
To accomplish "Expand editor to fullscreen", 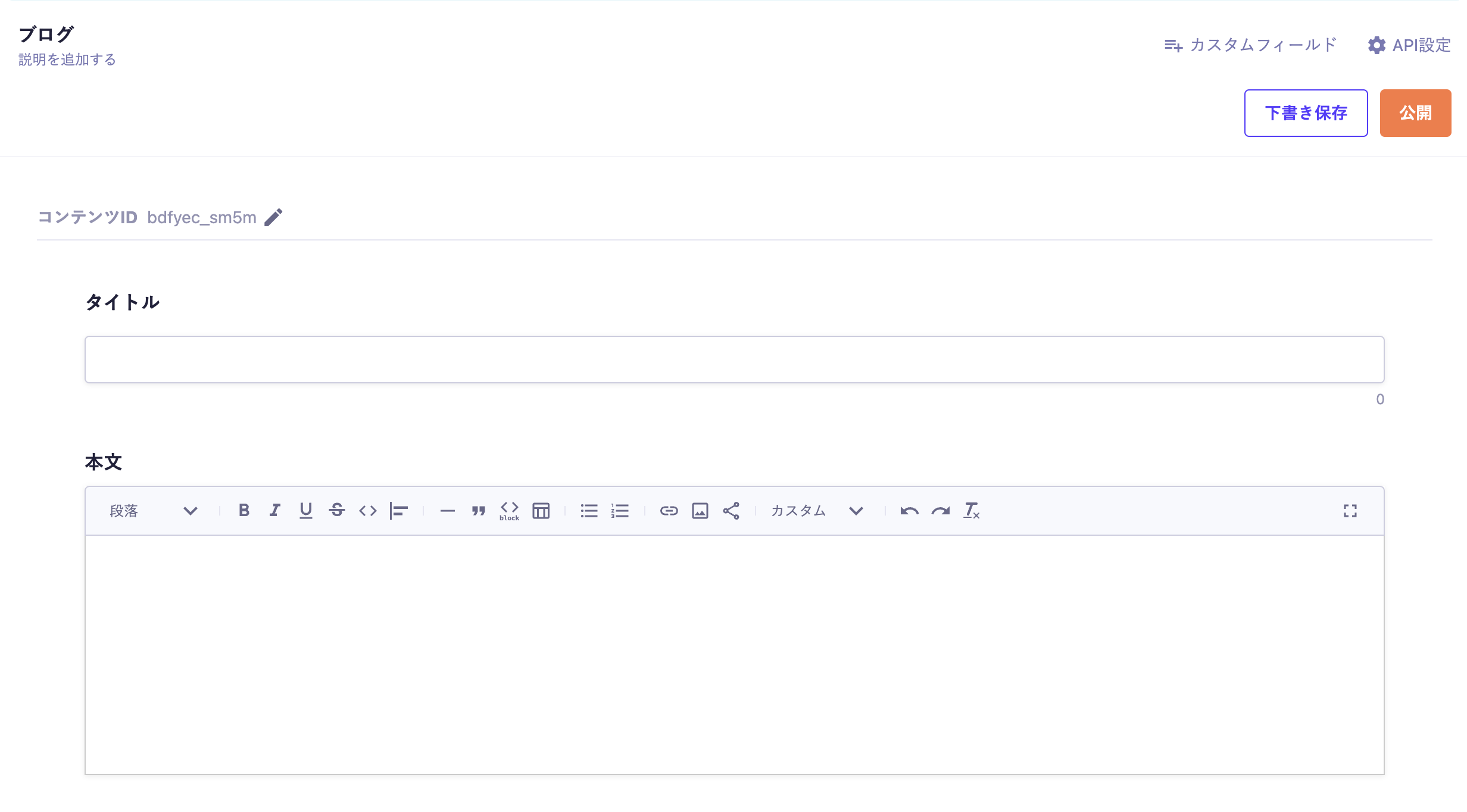I will coord(1350,510).
